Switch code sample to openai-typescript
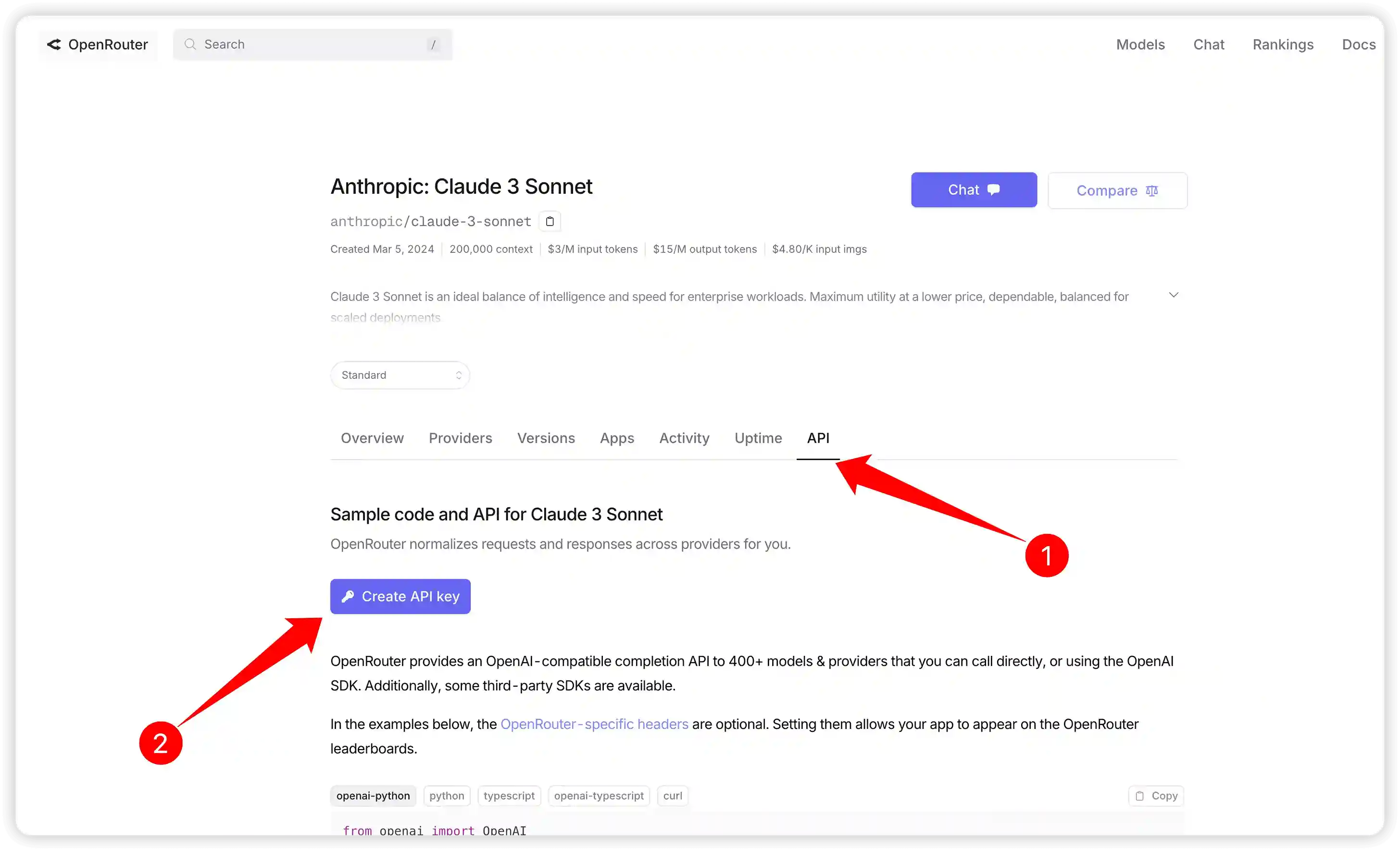Screen dimensions: 1400x851 [599, 796]
